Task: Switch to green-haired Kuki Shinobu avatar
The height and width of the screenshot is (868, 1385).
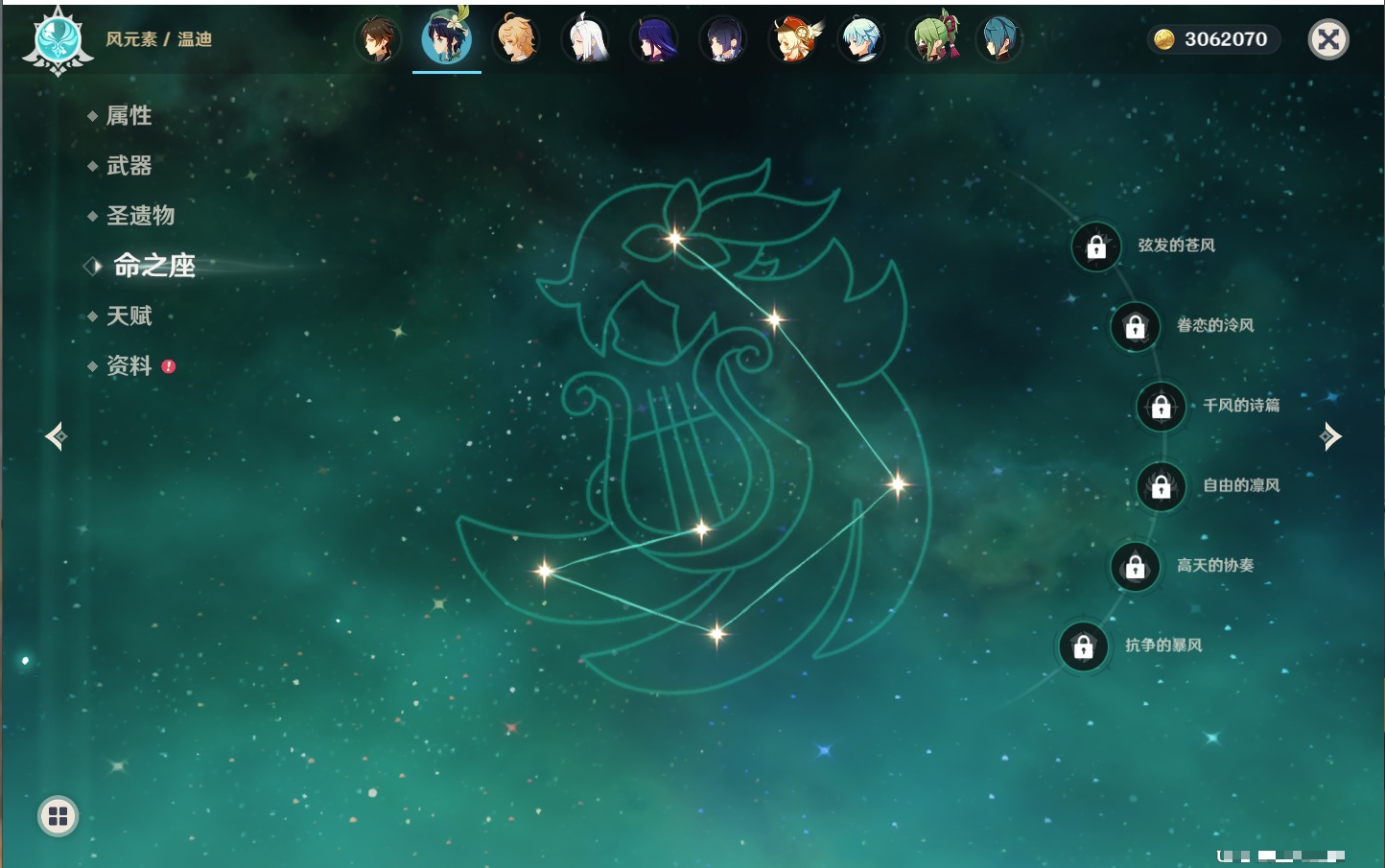Action: point(931,40)
